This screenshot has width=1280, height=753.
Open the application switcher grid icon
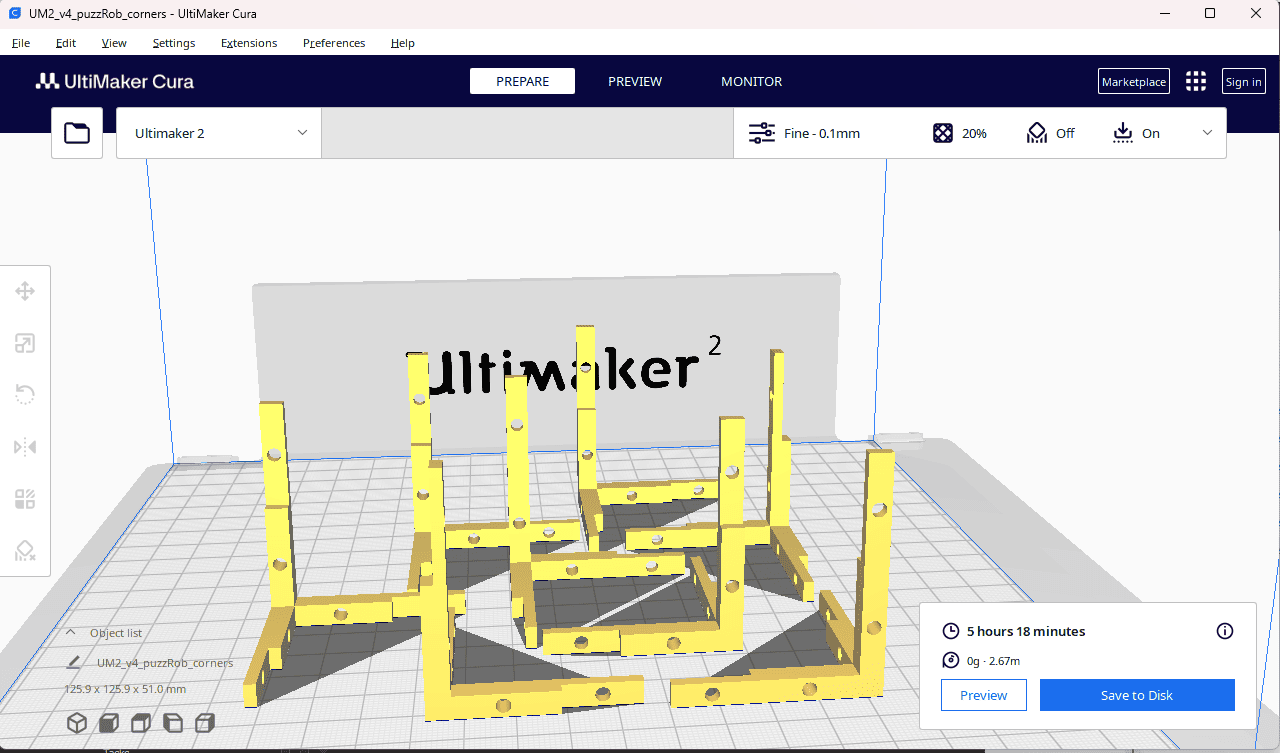[1195, 81]
